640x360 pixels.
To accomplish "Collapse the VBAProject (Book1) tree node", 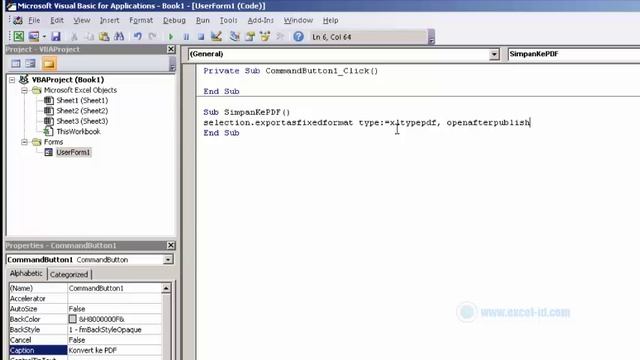I will [12, 80].
